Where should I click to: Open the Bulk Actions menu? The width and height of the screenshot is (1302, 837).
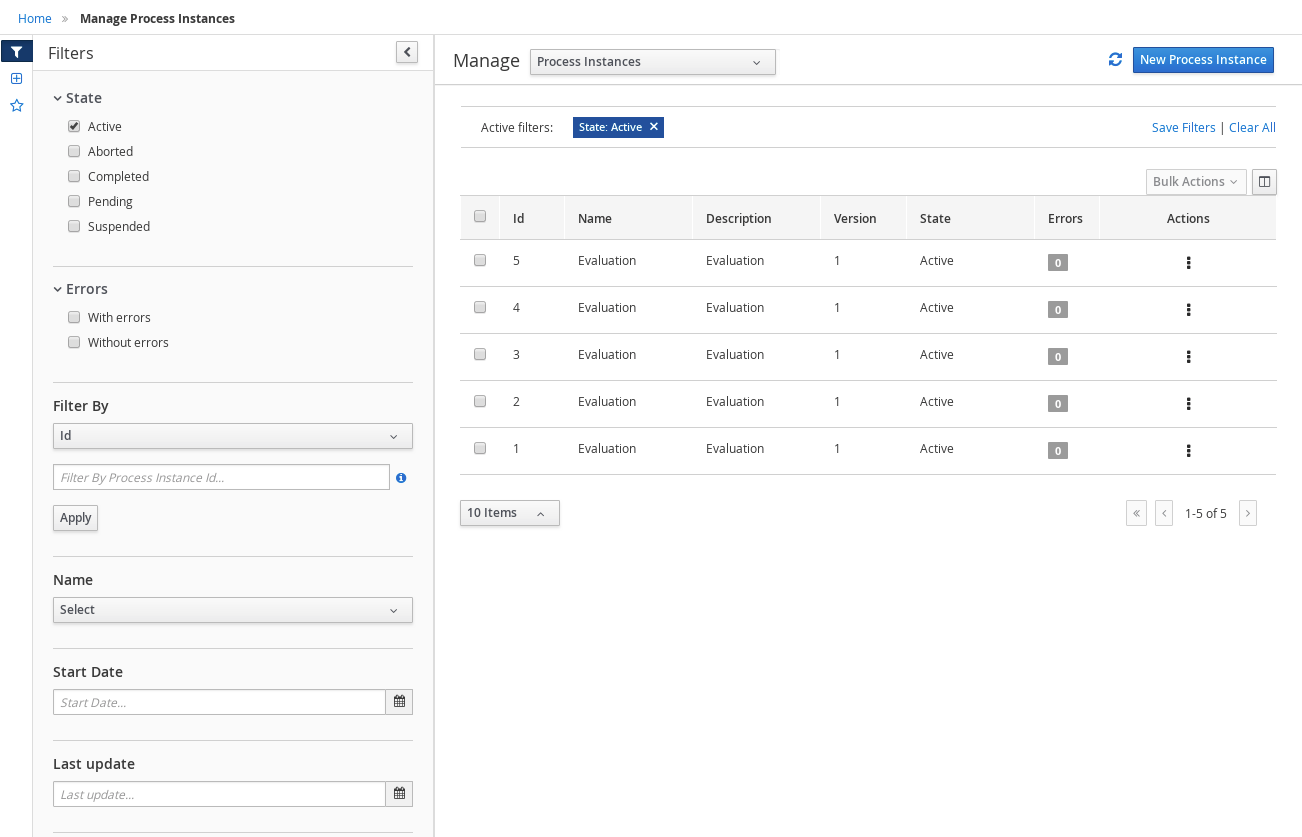1195,182
